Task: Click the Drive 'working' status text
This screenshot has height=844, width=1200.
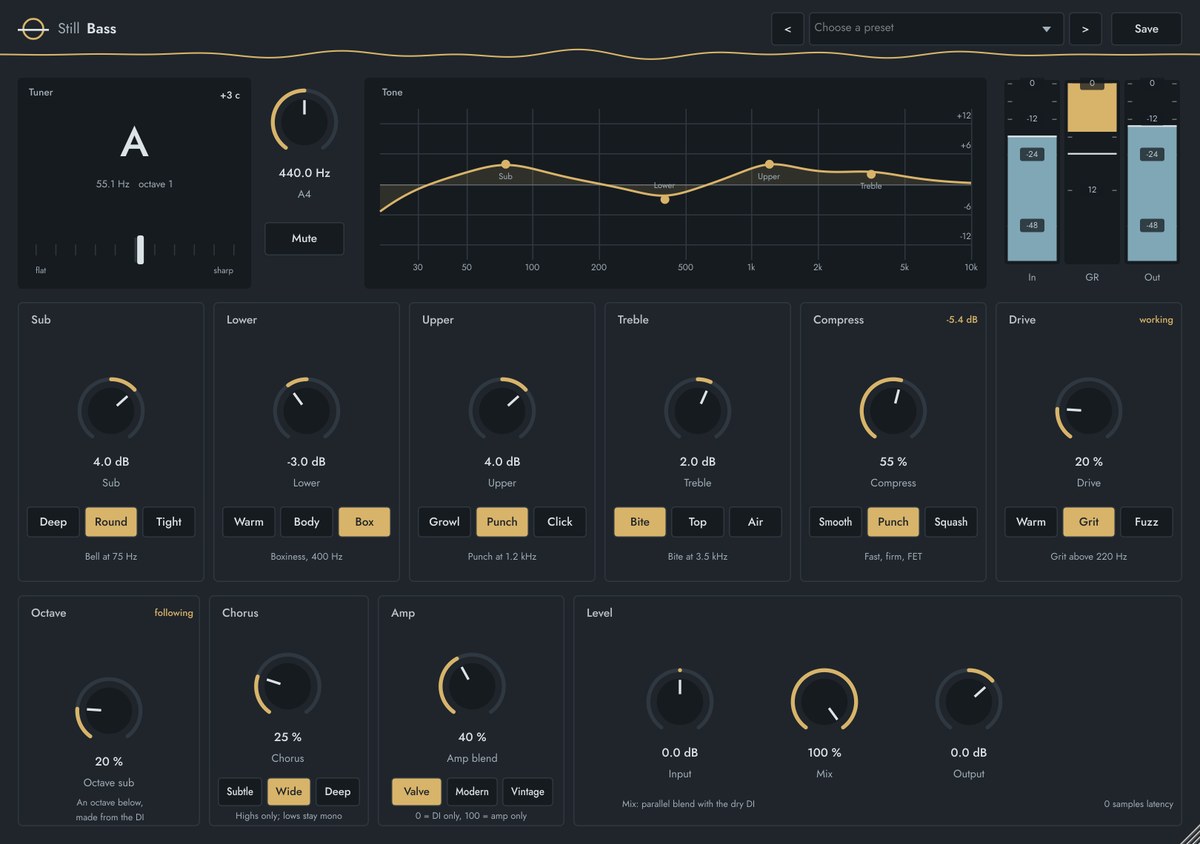Action: (1156, 320)
